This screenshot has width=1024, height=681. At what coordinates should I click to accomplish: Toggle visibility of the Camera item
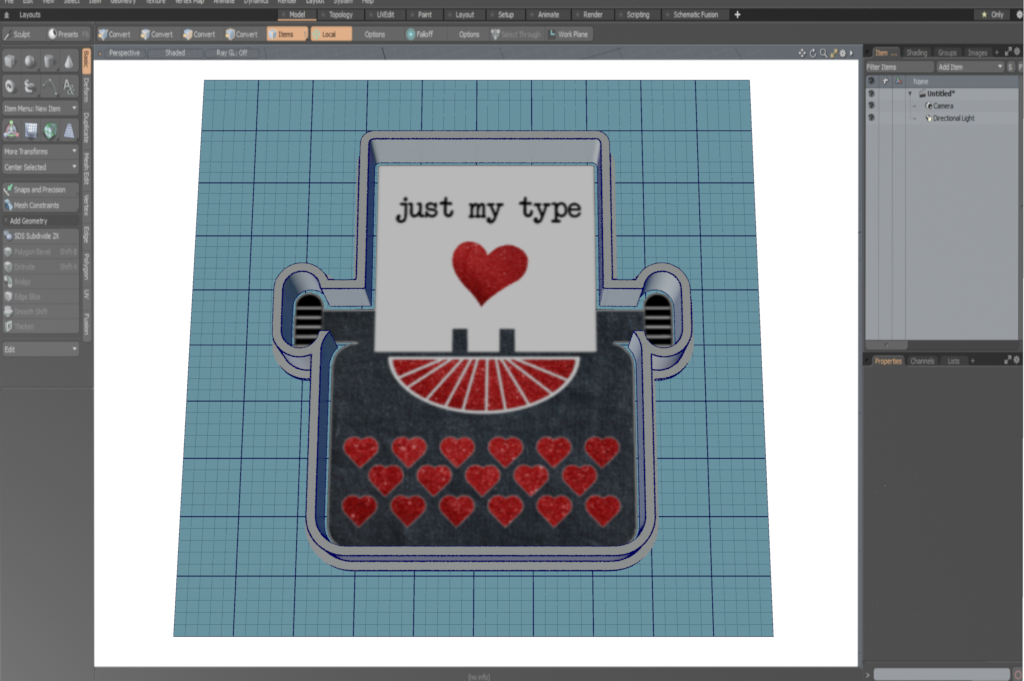[871, 106]
